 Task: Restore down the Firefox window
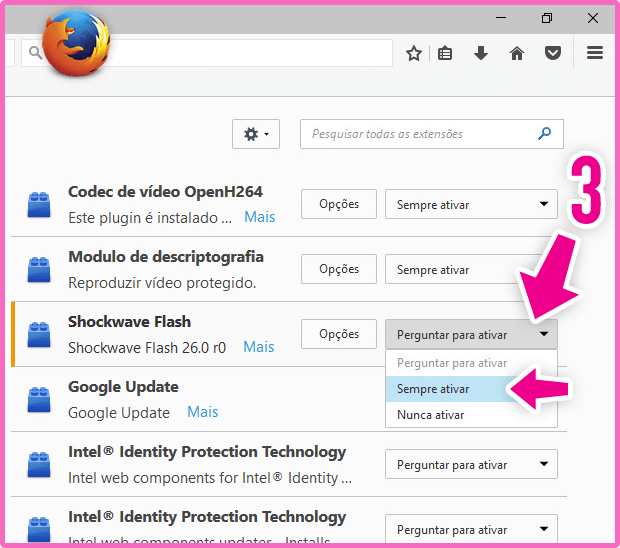(x=547, y=17)
